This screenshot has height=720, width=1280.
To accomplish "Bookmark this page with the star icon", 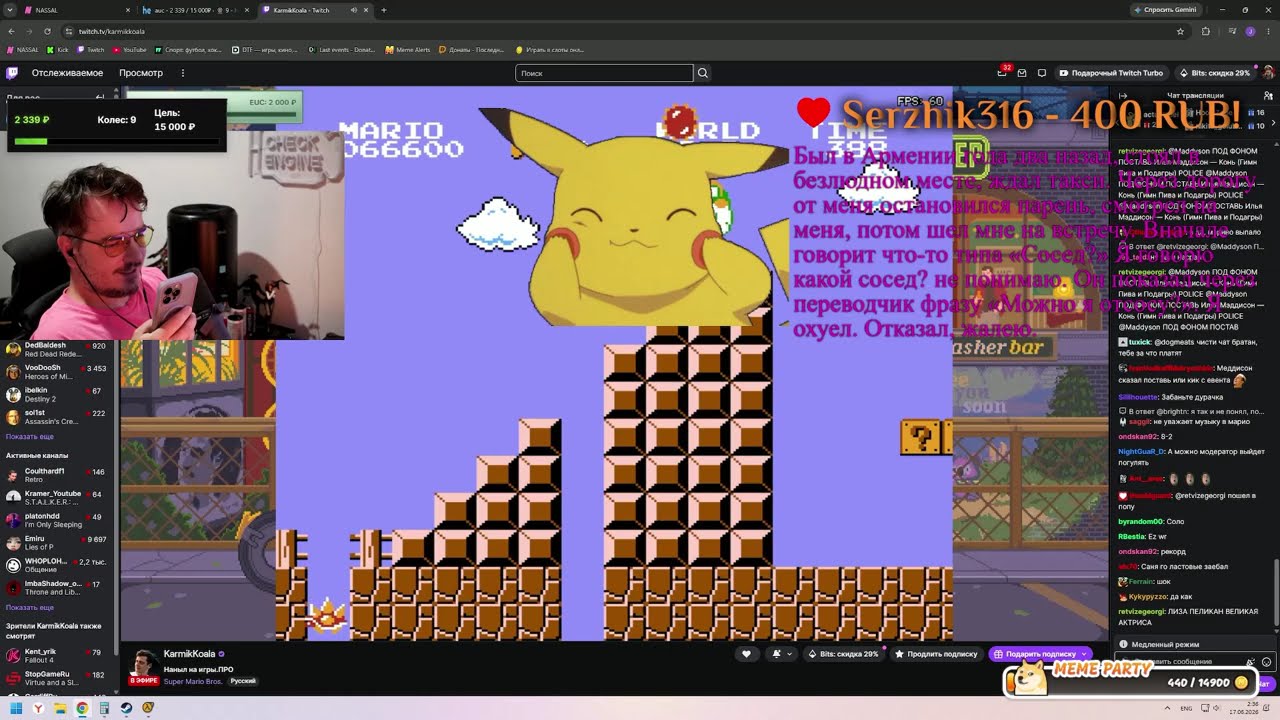I will click(1180, 31).
